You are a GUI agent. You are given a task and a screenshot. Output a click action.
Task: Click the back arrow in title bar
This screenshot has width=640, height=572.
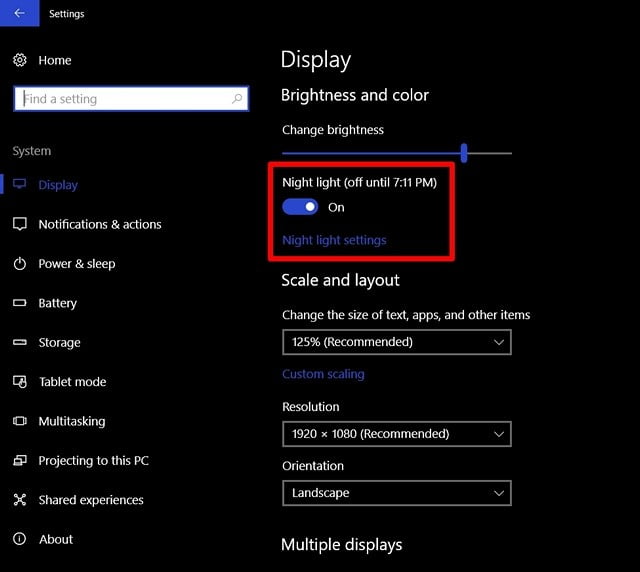tap(19, 14)
